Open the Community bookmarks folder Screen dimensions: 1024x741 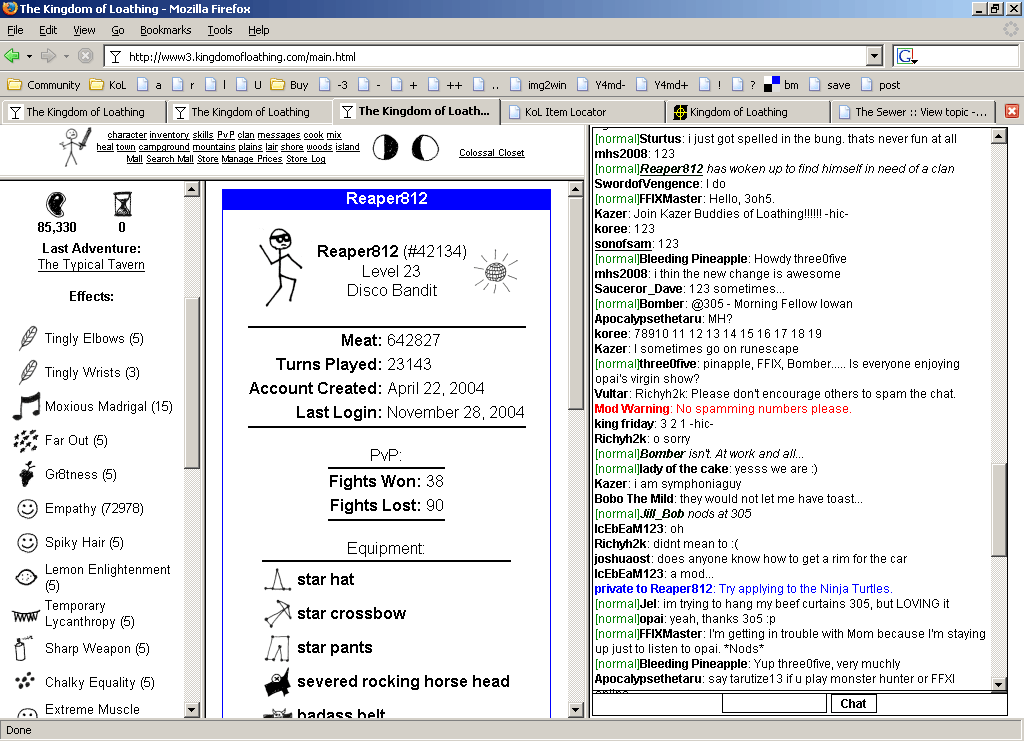point(44,85)
